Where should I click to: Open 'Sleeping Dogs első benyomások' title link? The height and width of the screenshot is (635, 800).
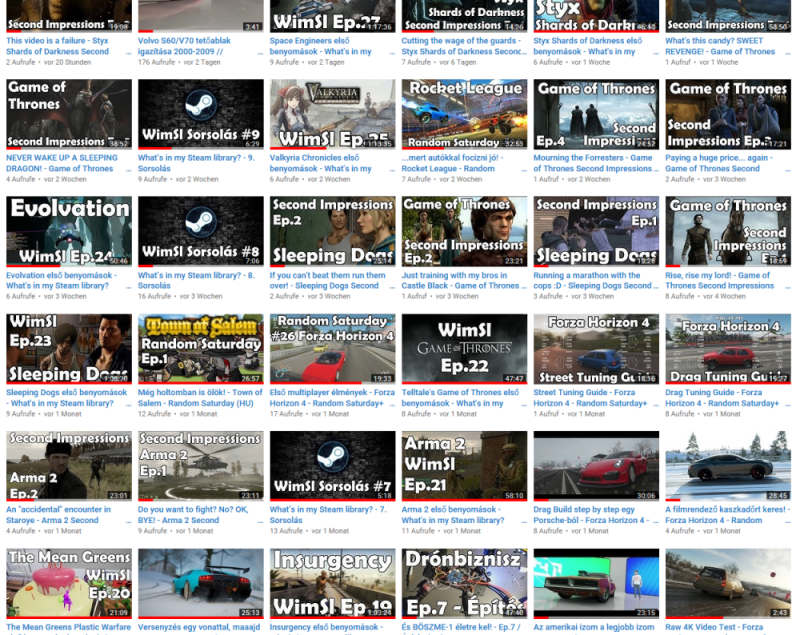tap(66, 398)
